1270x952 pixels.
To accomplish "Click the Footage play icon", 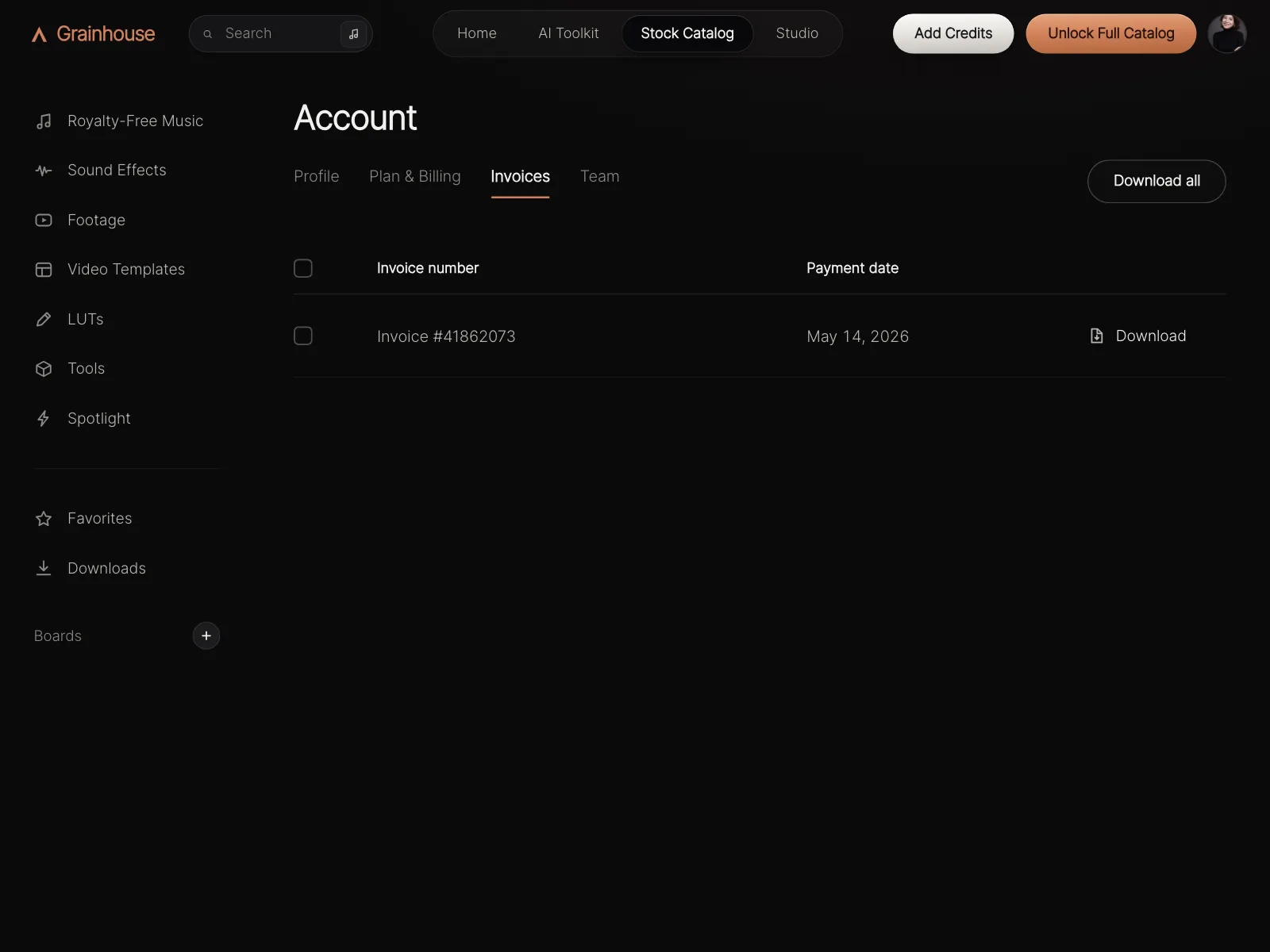I will point(44,221).
